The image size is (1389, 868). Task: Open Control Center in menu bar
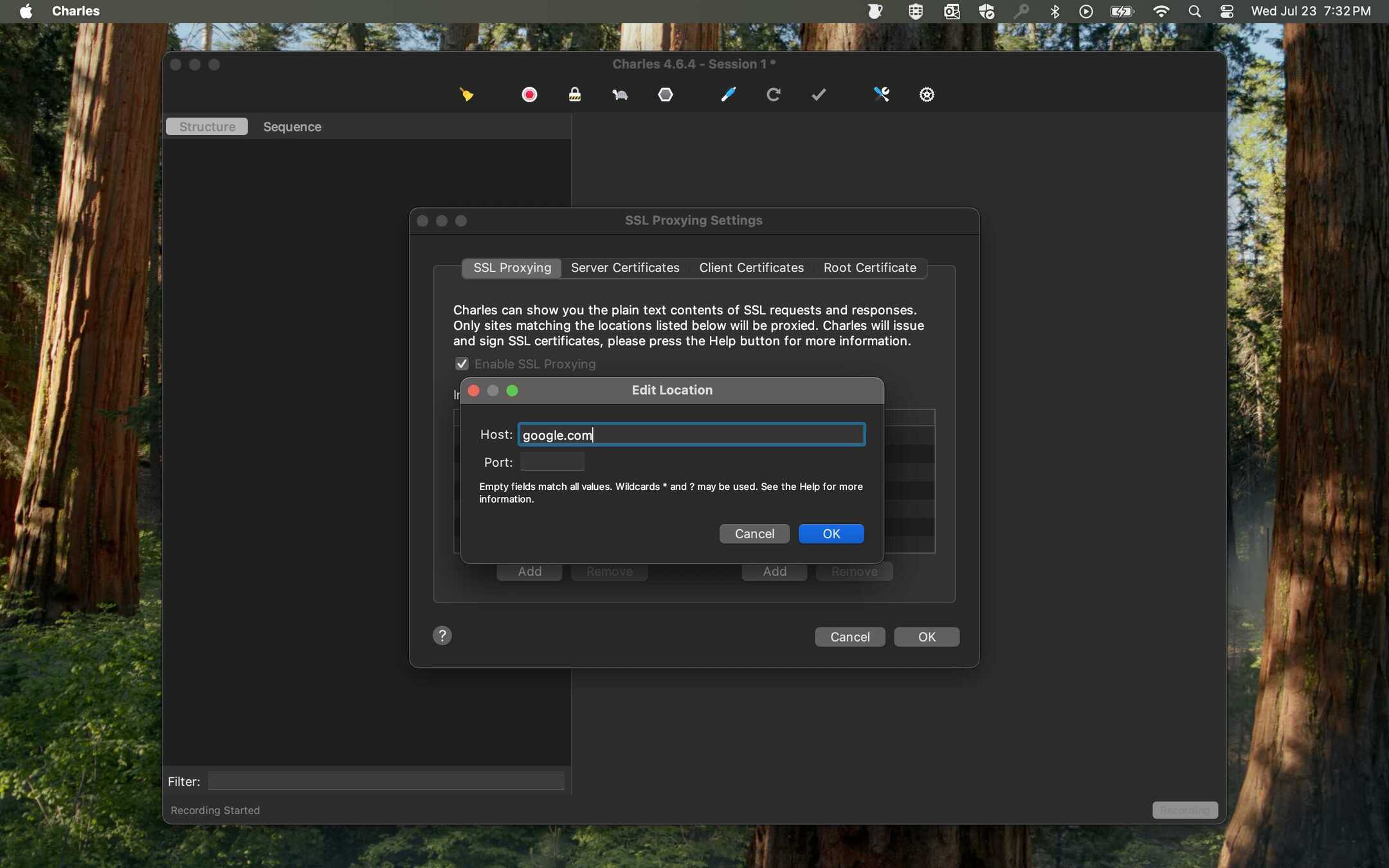pyautogui.click(x=1227, y=11)
